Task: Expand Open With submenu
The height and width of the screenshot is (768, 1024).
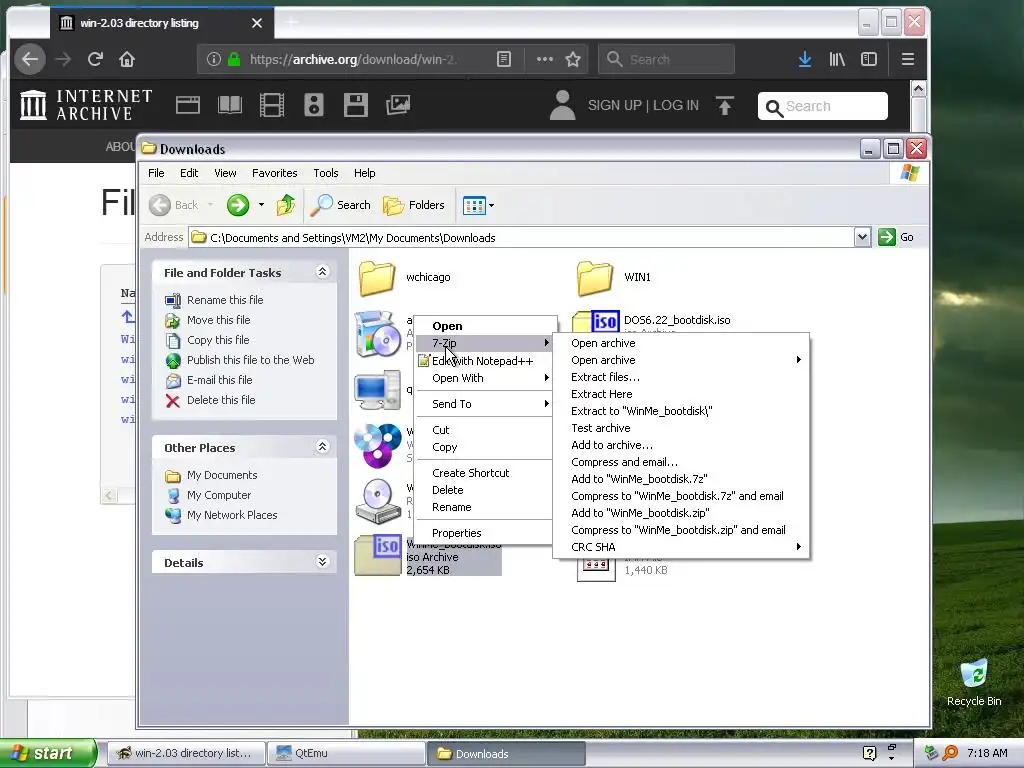Action: (x=485, y=377)
